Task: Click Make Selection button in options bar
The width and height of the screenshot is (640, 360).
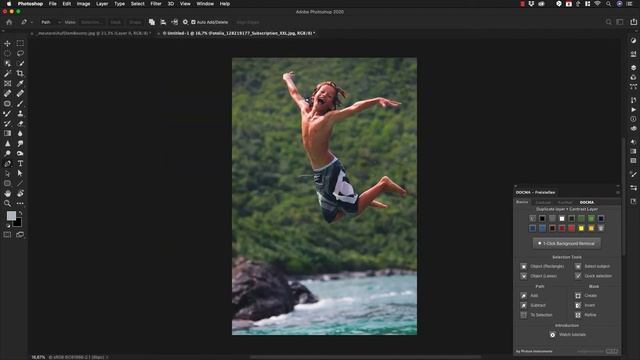Action: click(91, 22)
